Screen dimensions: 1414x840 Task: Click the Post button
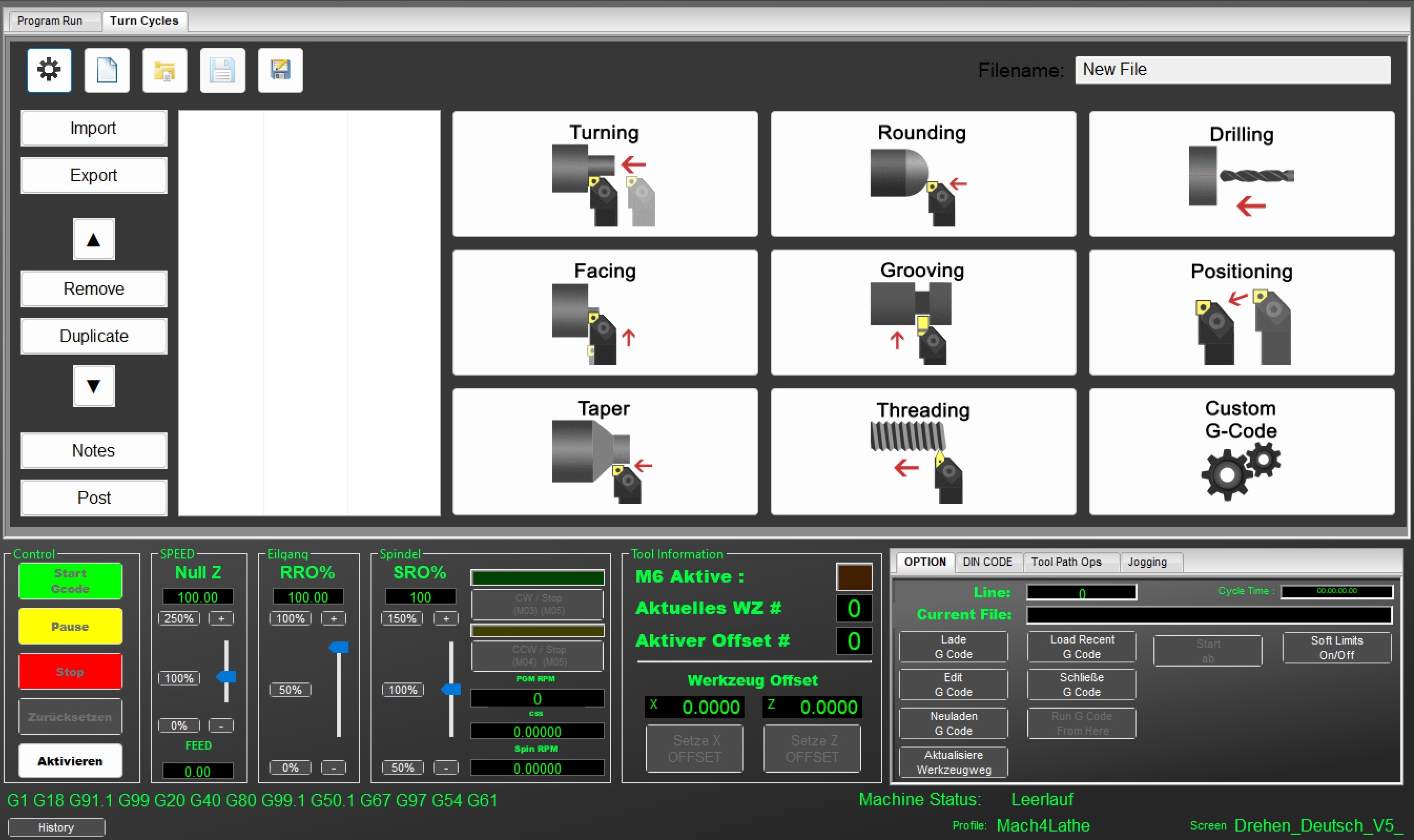tap(94, 498)
